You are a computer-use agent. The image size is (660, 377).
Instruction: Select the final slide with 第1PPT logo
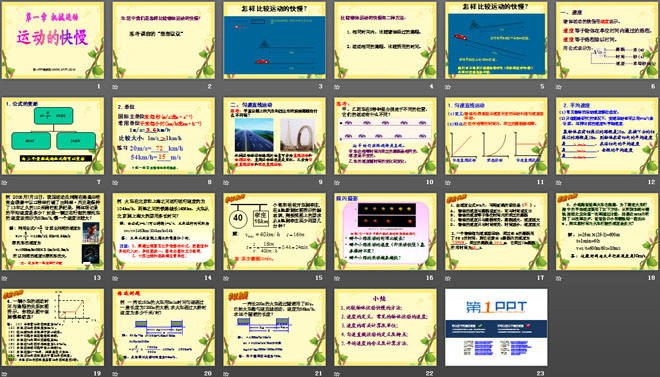tap(496, 327)
